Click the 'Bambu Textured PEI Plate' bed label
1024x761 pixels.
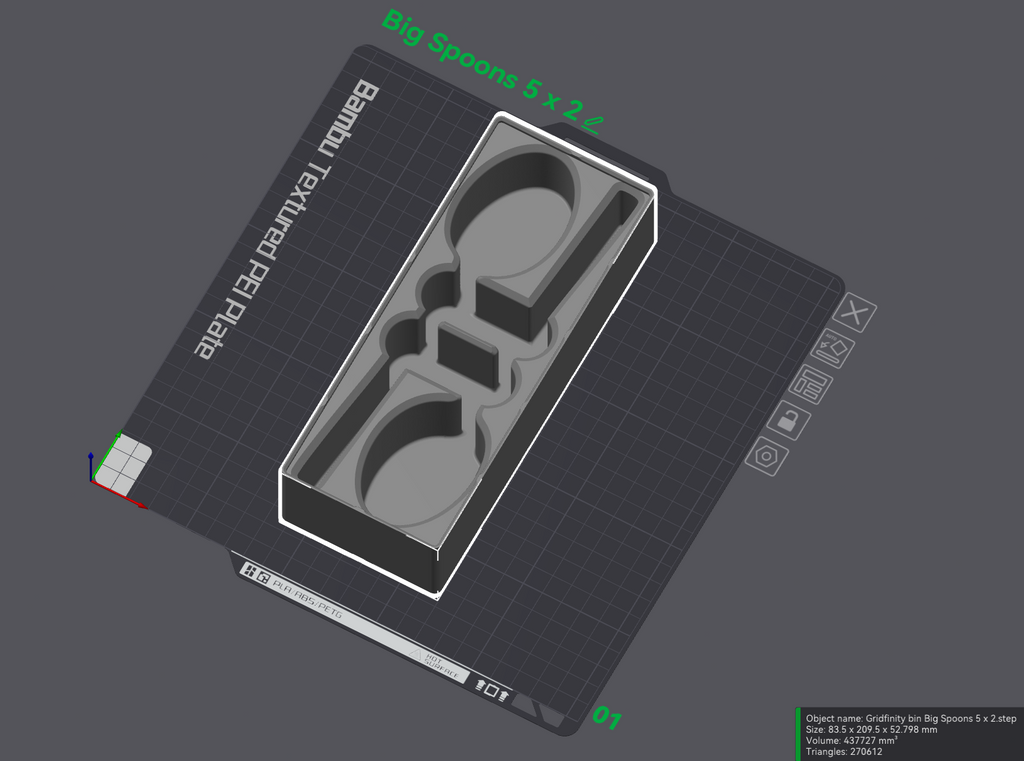pyautogui.click(x=286, y=219)
